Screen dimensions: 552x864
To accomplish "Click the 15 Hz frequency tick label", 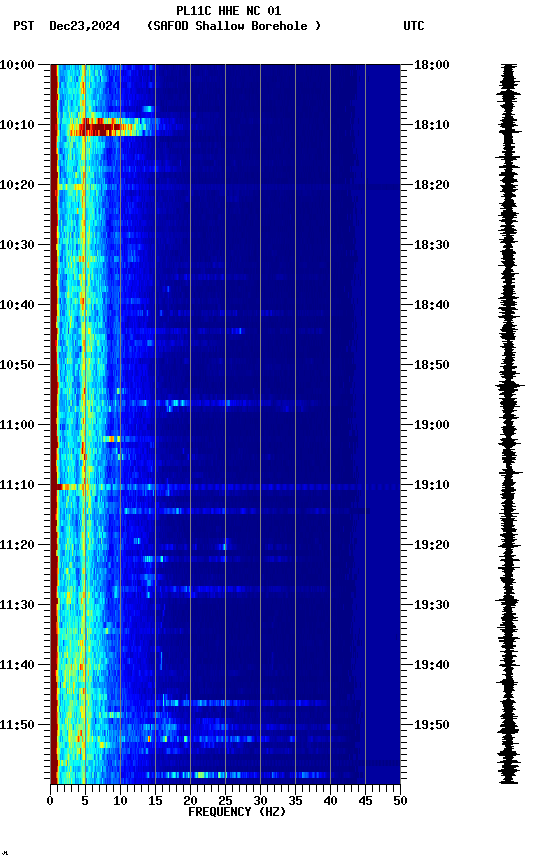I will (x=155, y=802).
